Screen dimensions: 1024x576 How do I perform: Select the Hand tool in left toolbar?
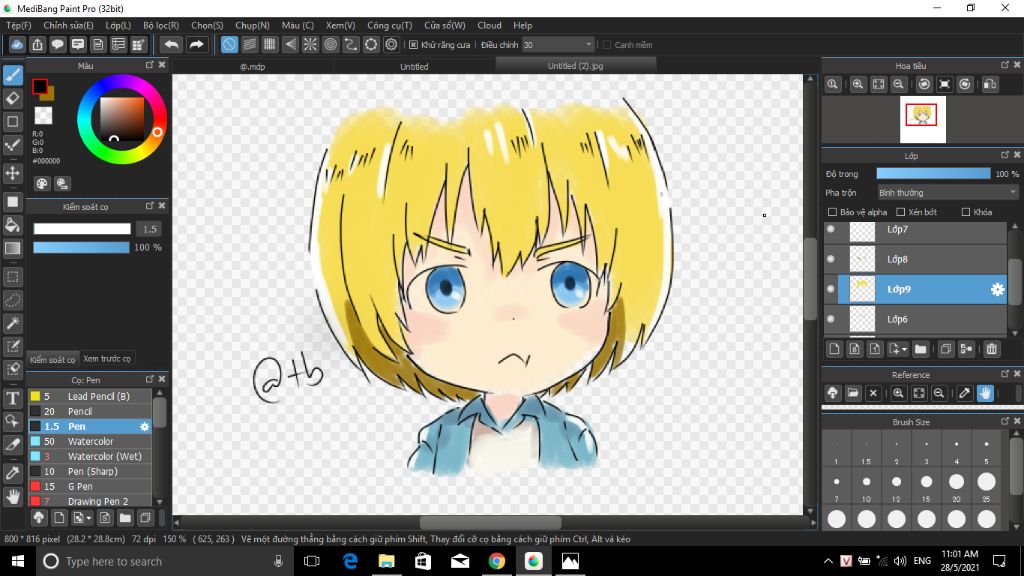click(x=12, y=497)
